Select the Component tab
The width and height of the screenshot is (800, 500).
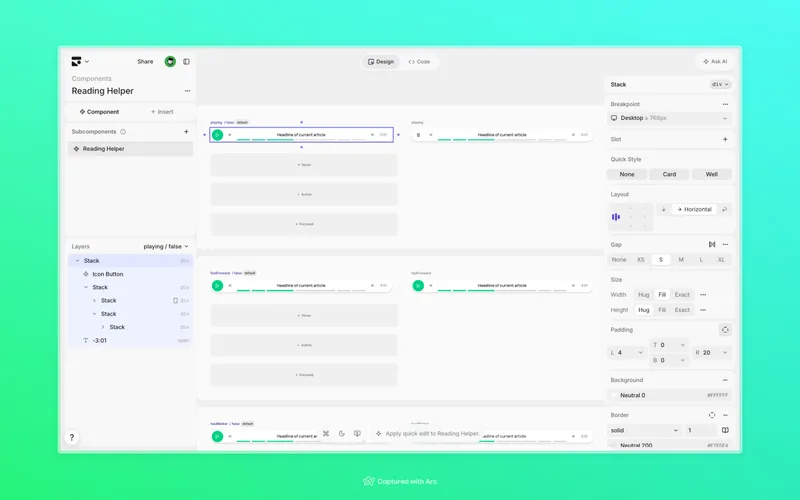[99, 112]
